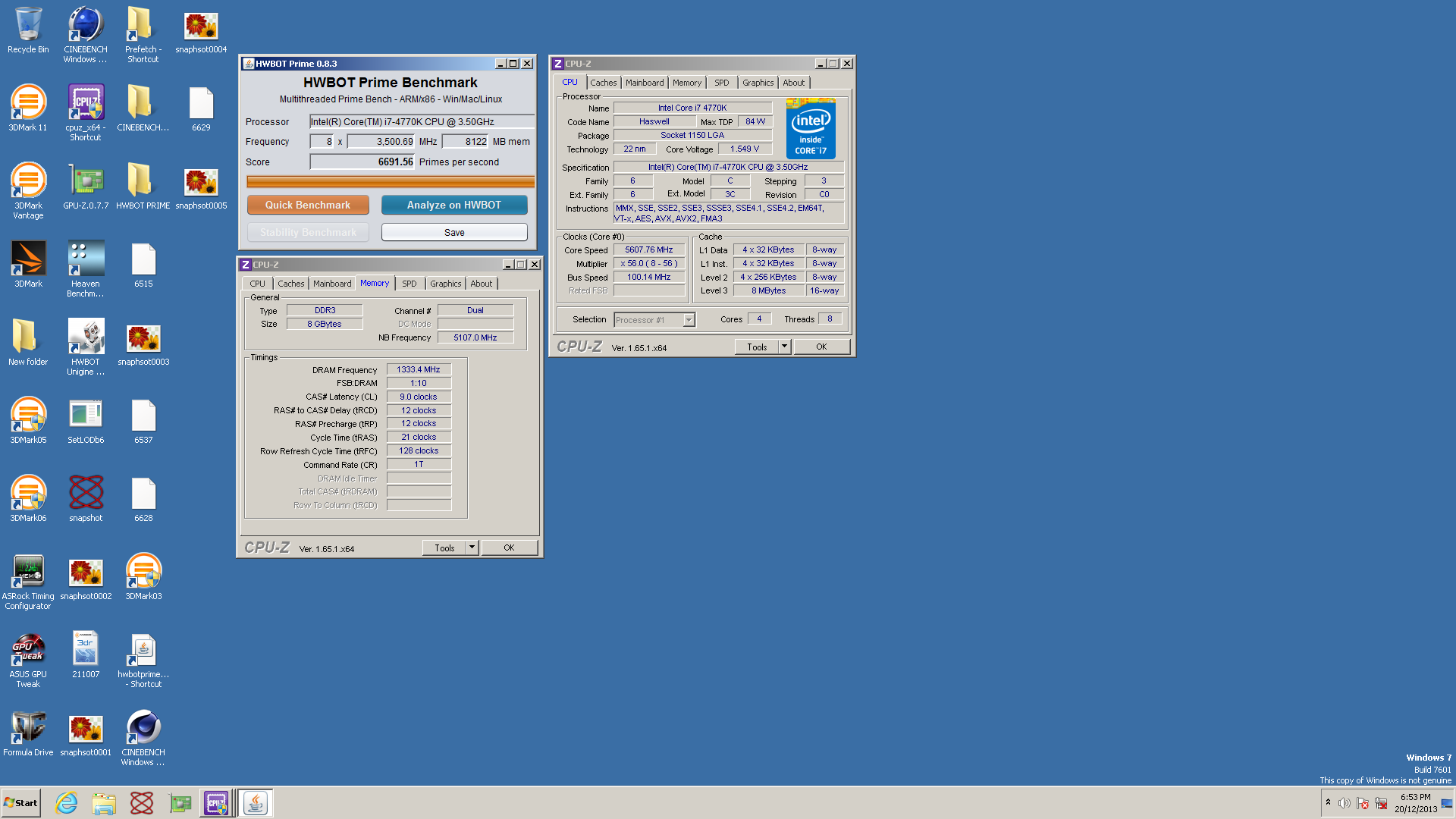The width and height of the screenshot is (1456, 819).
Task: Open snaphsot0004 image file
Action: pos(201,30)
